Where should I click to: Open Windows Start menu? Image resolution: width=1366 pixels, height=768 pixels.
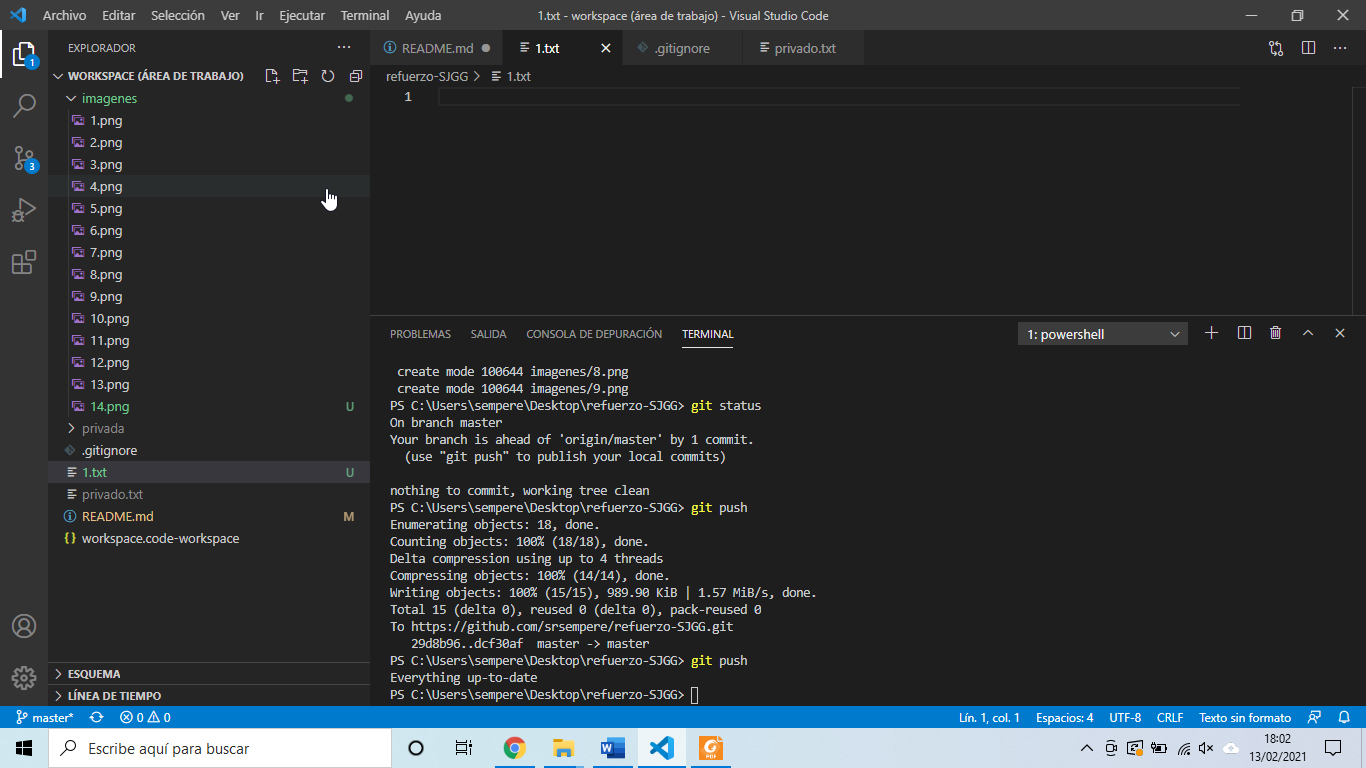(x=24, y=748)
